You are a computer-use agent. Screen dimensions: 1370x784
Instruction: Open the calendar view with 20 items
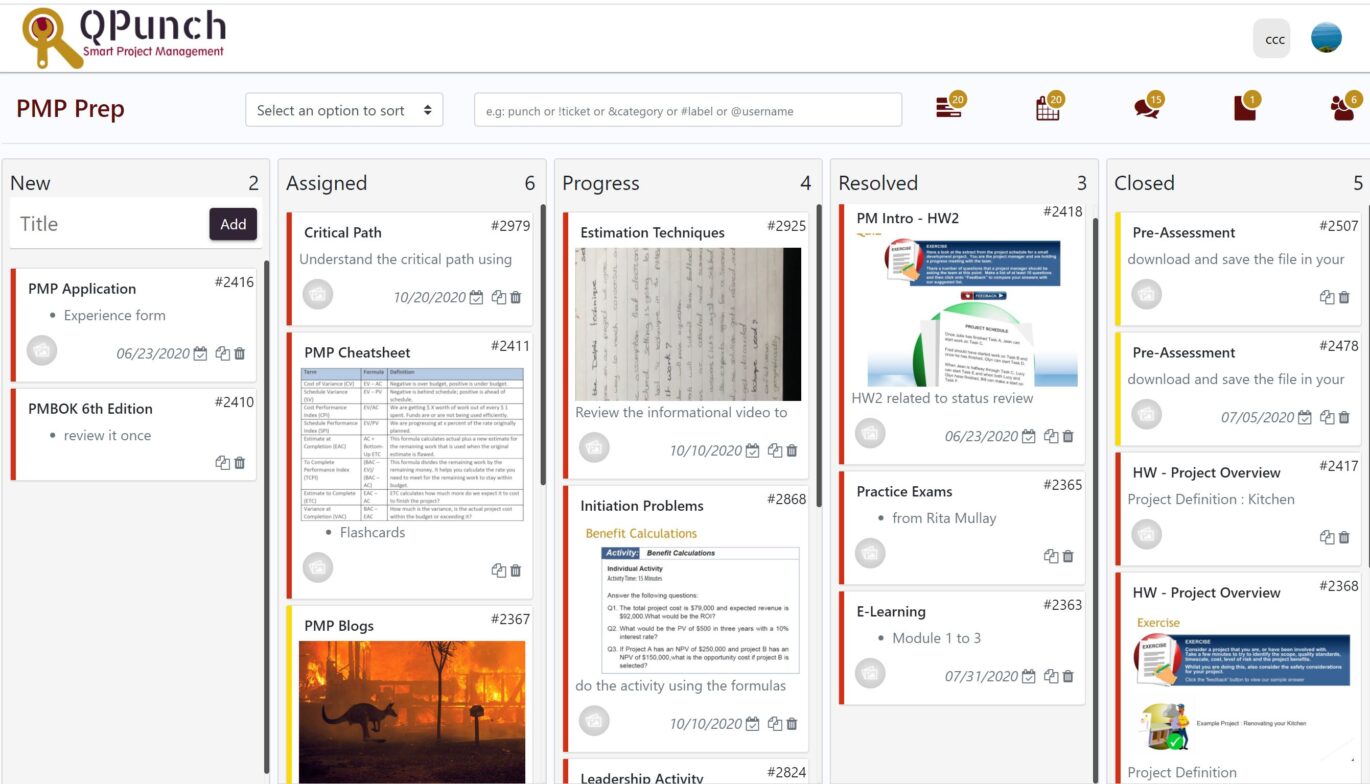tap(1044, 105)
